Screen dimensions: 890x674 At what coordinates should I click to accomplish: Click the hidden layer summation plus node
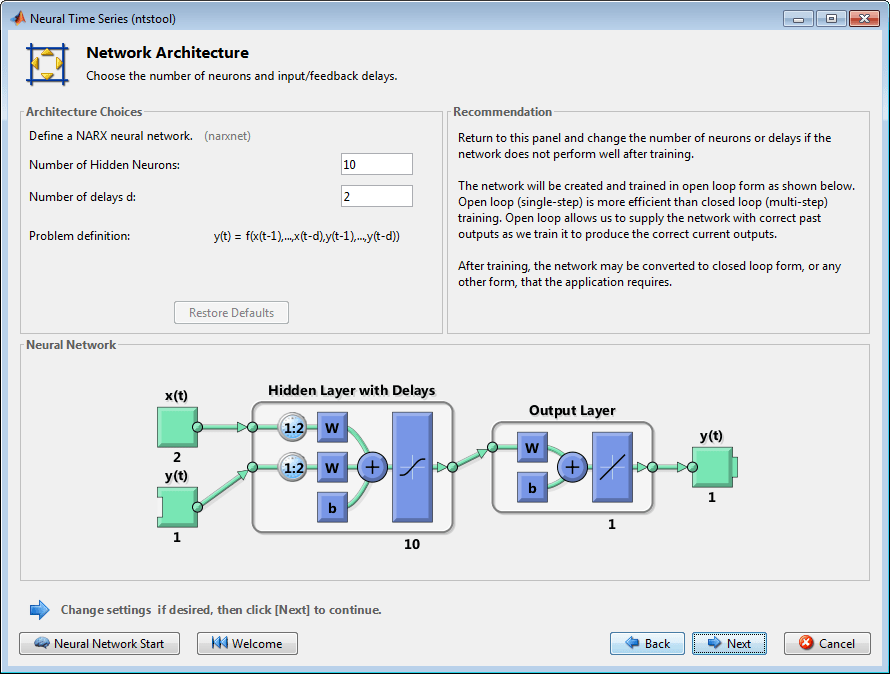[x=372, y=467]
